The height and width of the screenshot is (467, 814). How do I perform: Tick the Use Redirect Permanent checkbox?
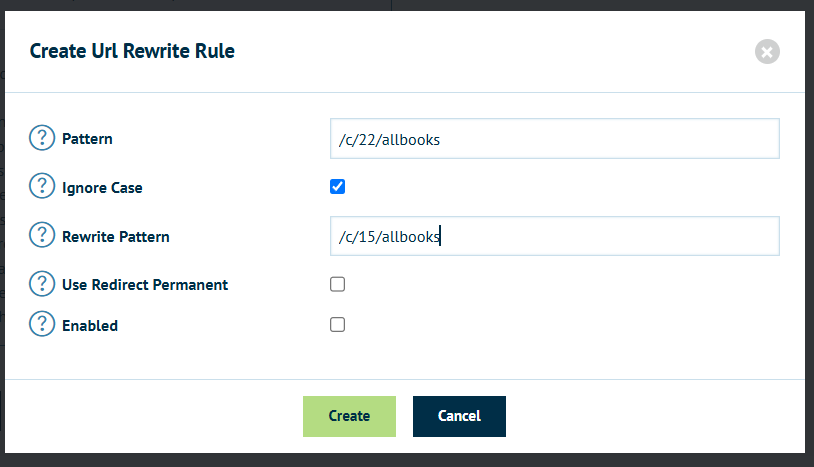[x=337, y=284]
